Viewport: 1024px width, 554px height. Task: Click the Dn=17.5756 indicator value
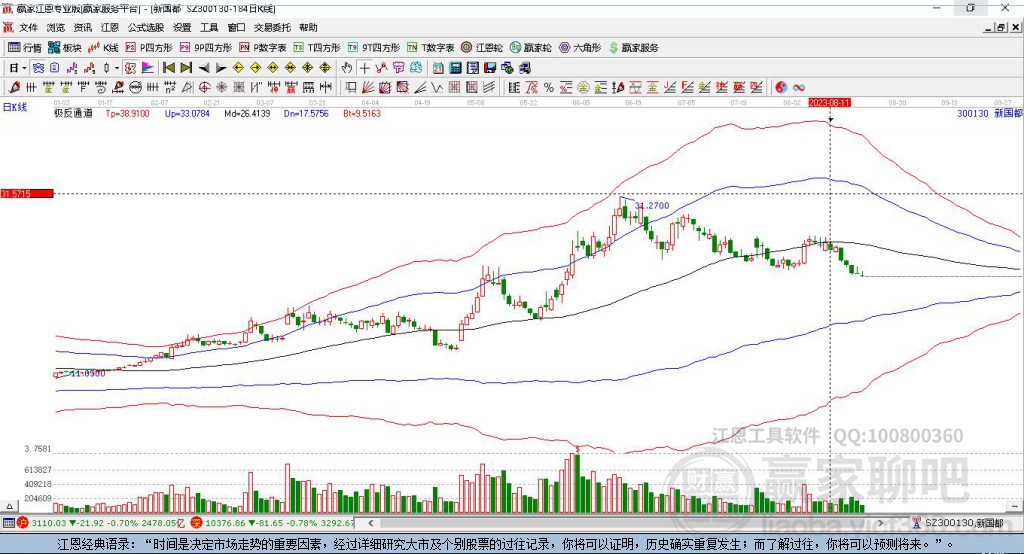(x=306, y=114)
